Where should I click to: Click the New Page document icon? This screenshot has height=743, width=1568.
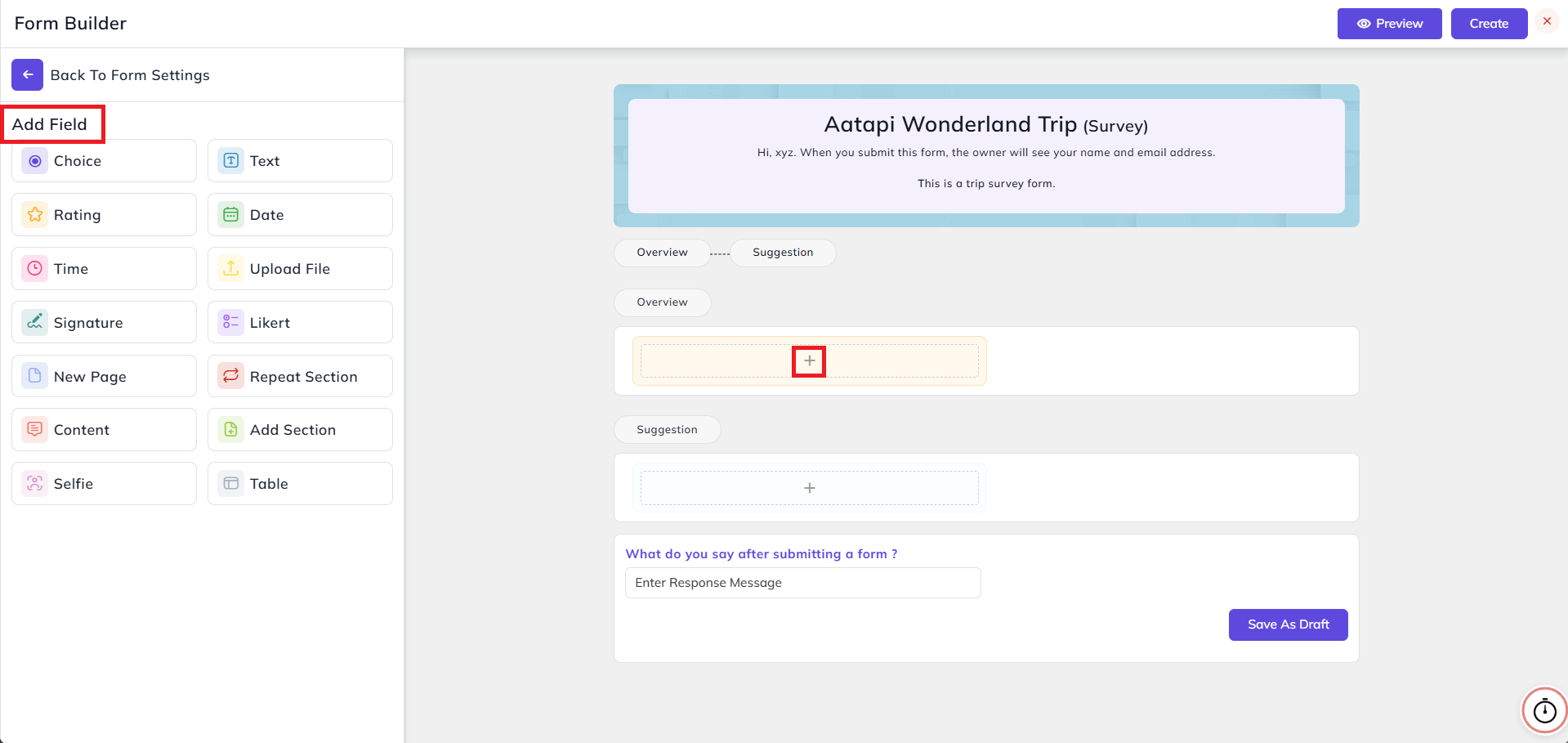pyautogui.click(x=34, y=376)
